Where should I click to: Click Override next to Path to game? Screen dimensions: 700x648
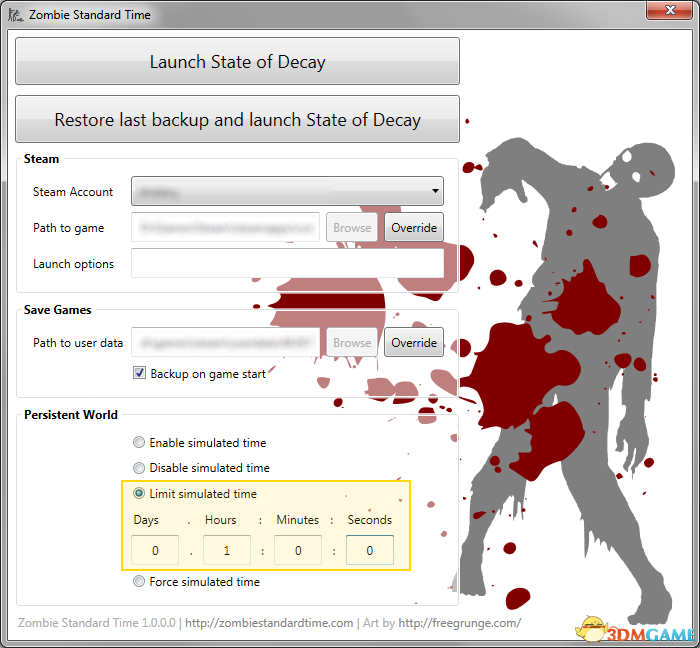click(x=414, y=227)
